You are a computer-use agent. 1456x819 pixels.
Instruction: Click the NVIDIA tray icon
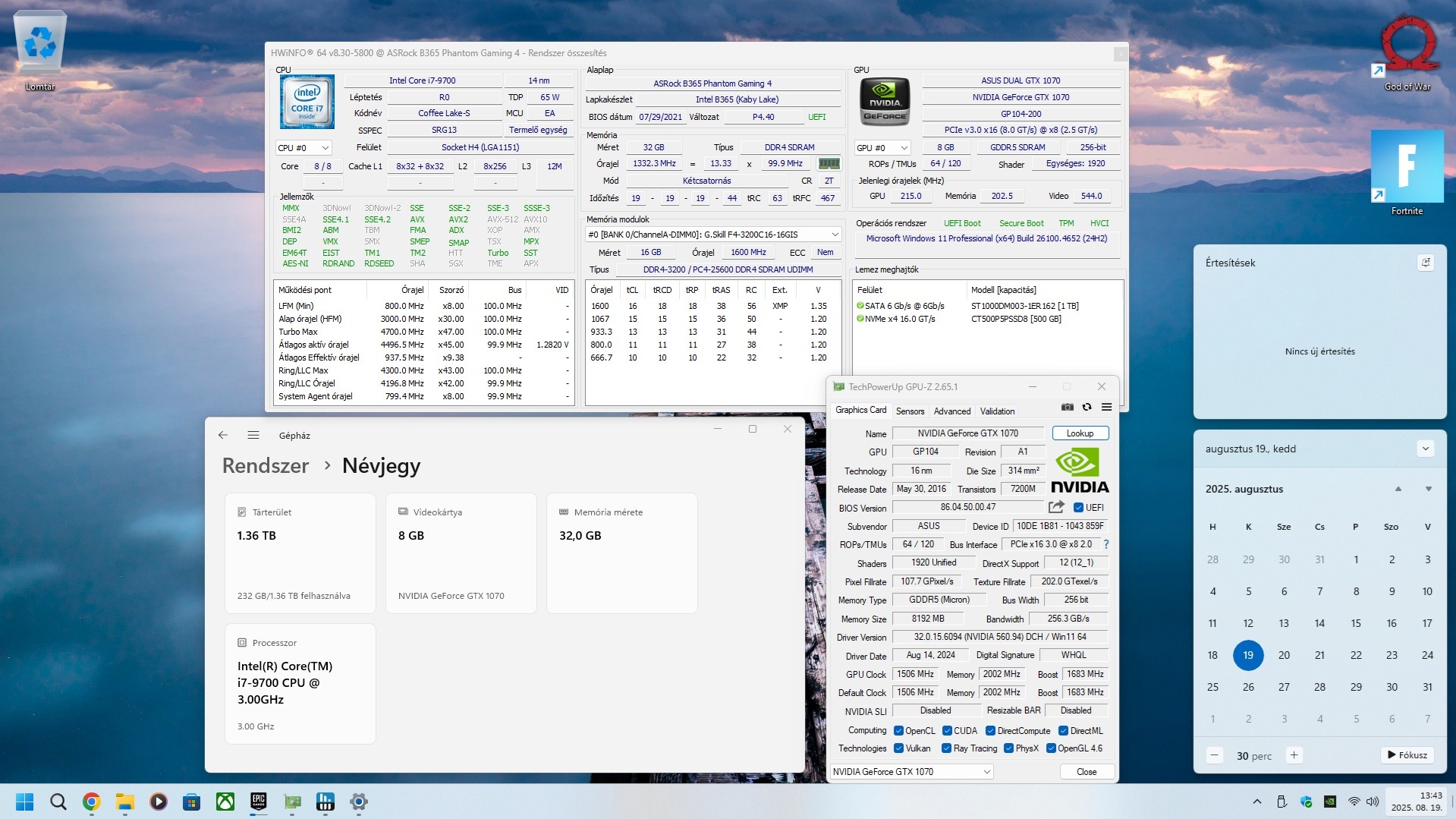click(1329, 802)
